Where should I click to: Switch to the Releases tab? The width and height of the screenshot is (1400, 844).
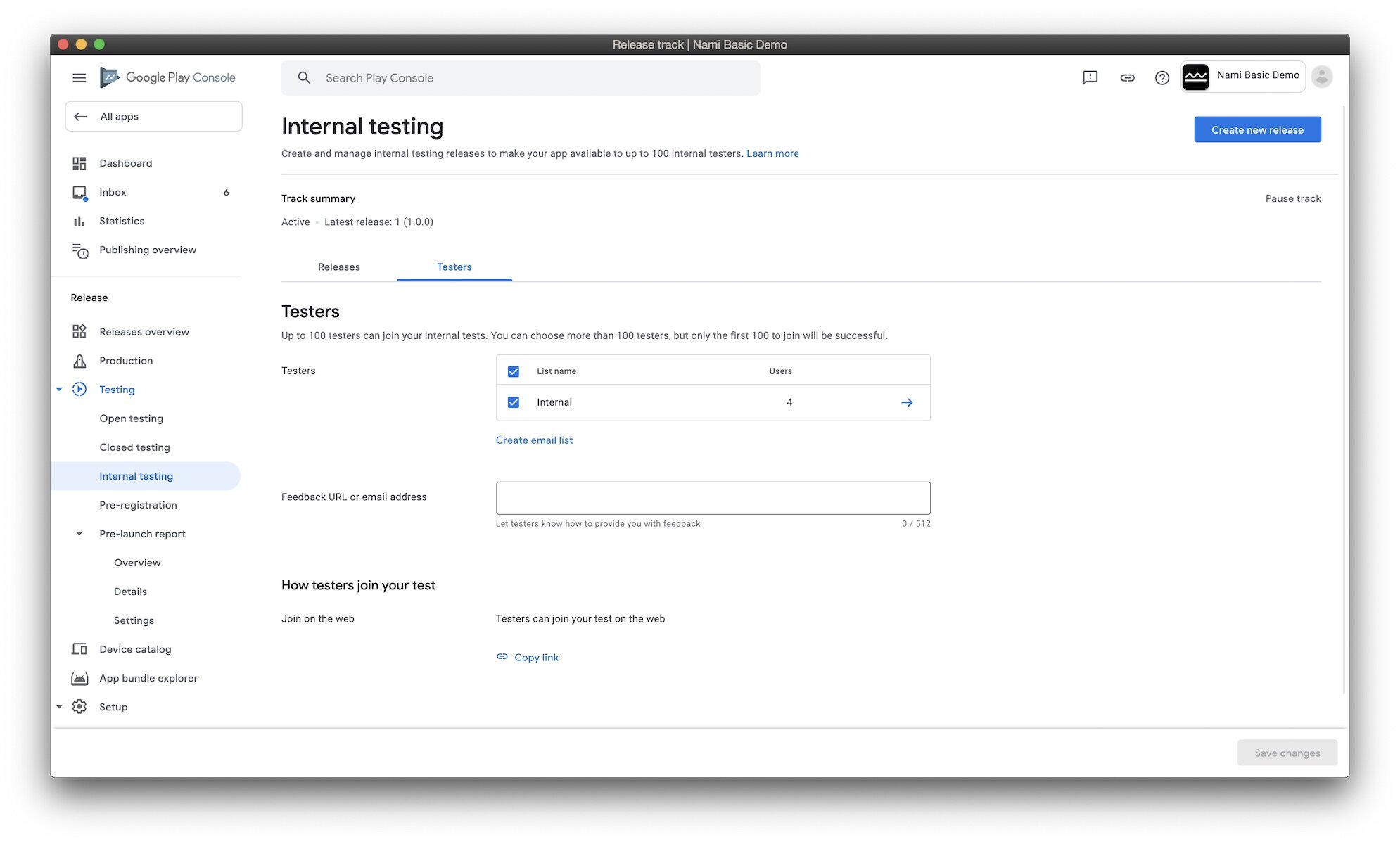[x=338, y=267]
